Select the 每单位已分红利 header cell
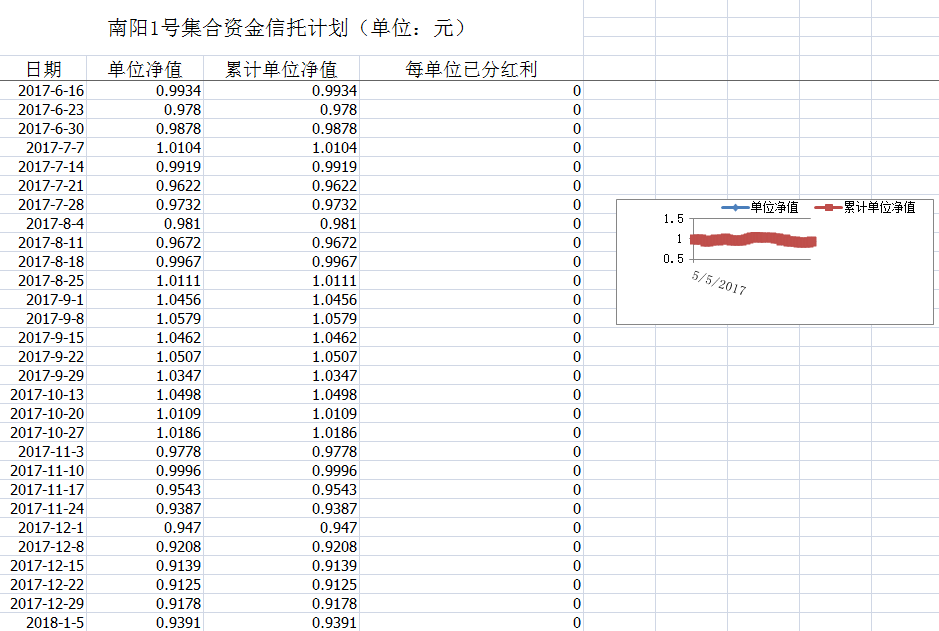Image resolution: width=939 pixels, height=631 pixels. 471,69
